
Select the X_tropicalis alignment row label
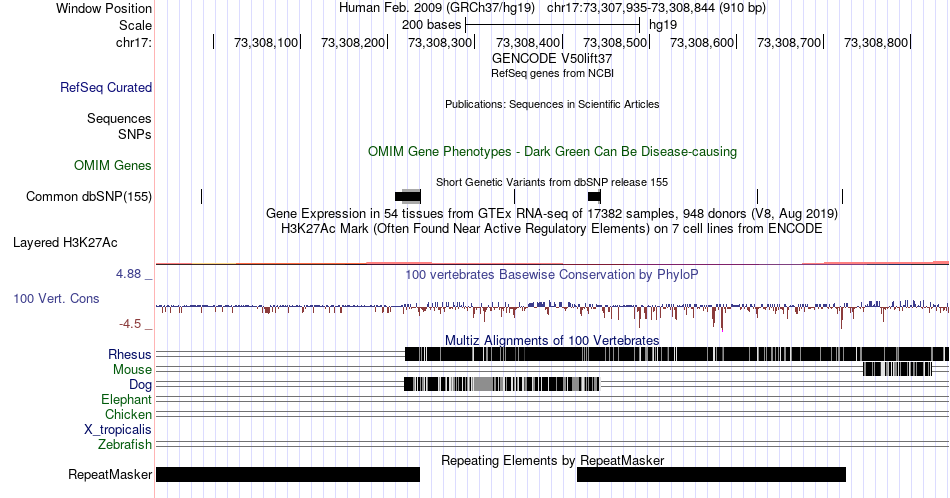click(x=118, y=430)
